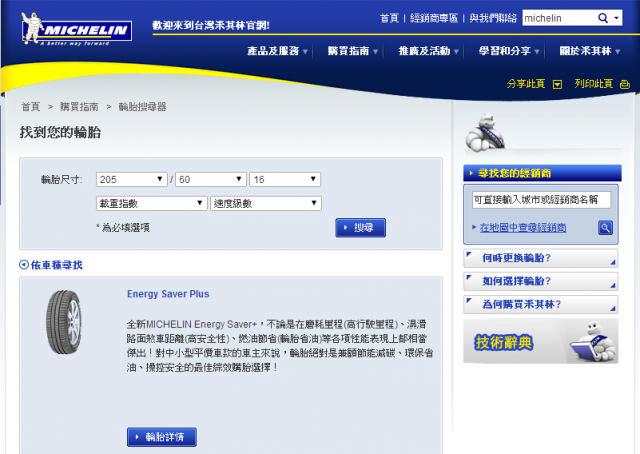Open the 技術辭典 banner

point(541,341)
